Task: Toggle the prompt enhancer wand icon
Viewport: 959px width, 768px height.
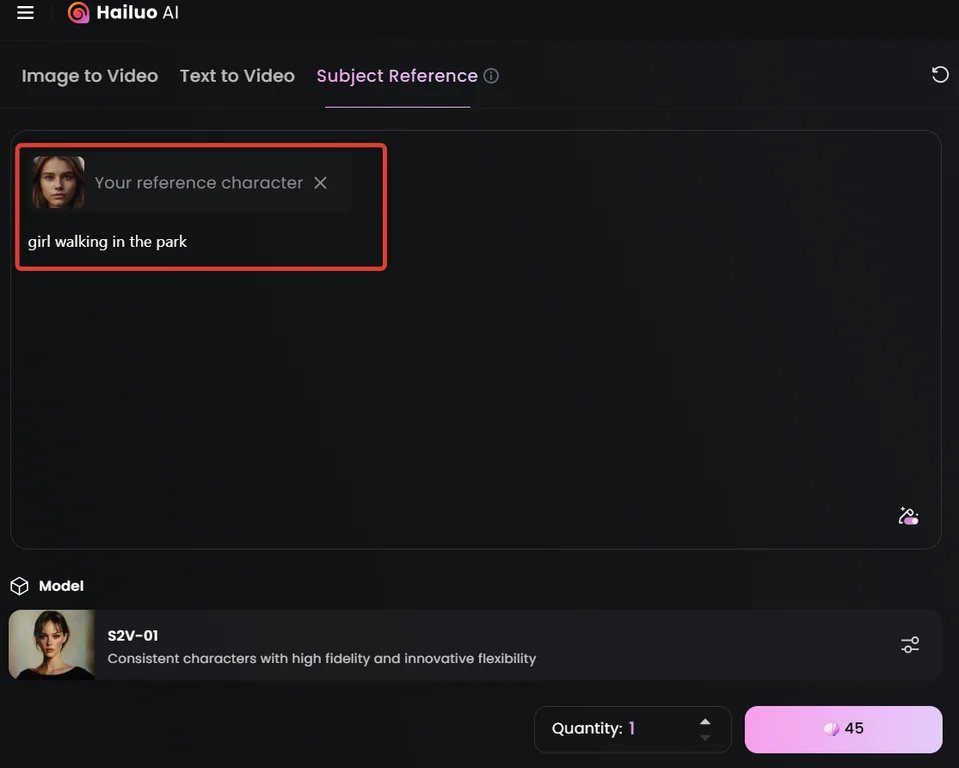Action: click(908, 516)
